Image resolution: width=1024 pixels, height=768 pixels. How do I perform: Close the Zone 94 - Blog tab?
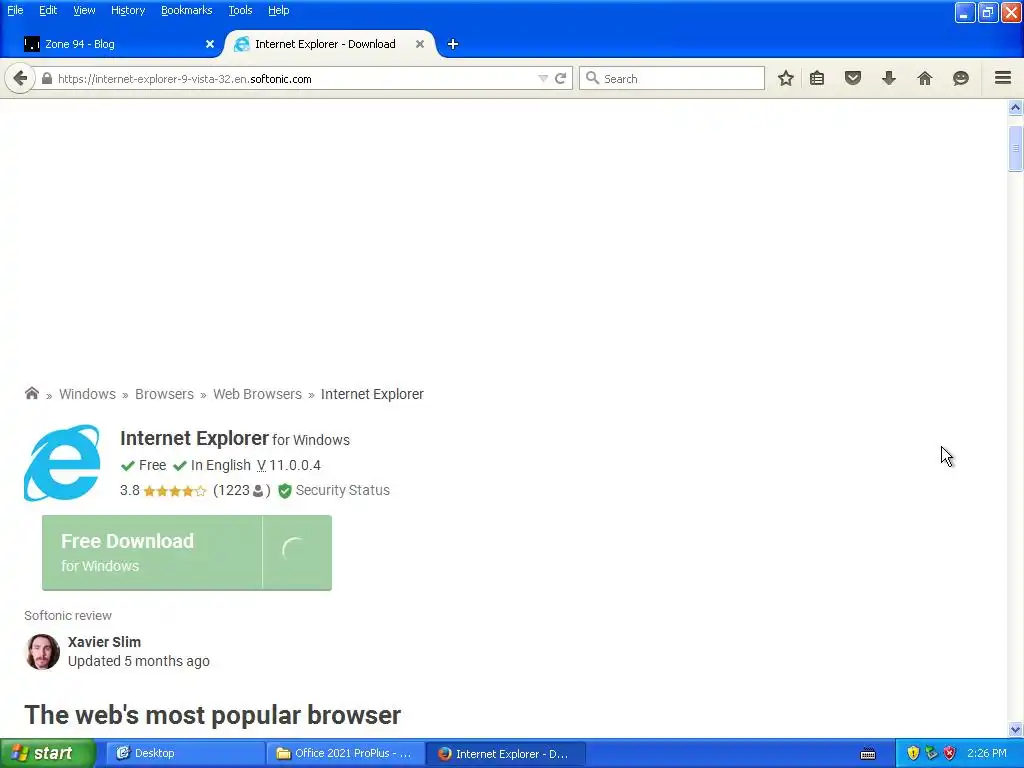tap(210, 44)
